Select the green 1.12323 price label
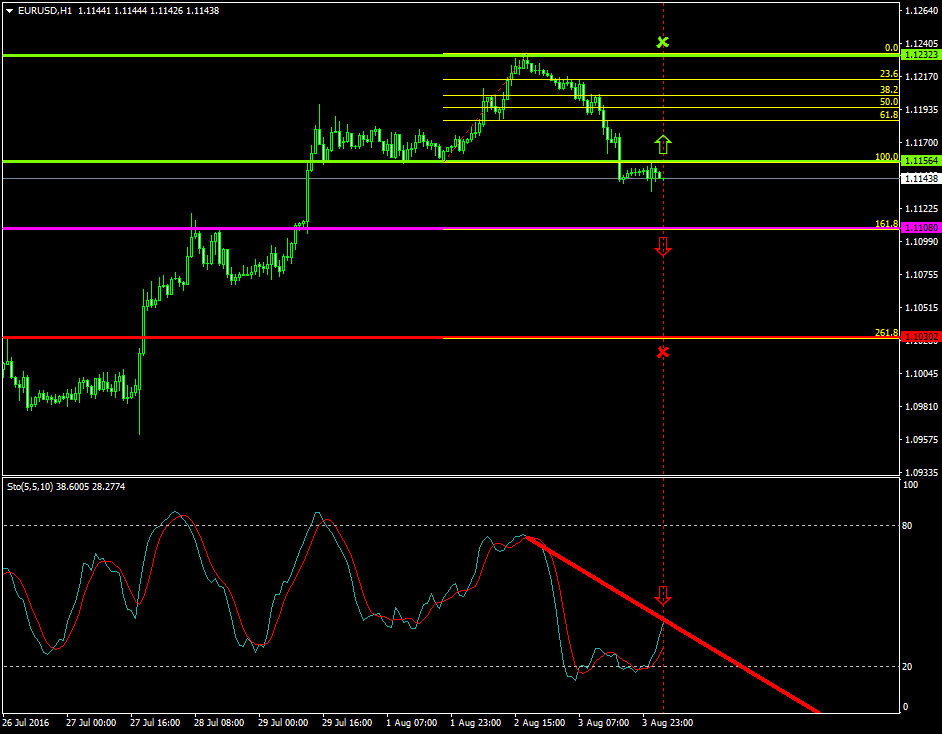 (920, 55)
